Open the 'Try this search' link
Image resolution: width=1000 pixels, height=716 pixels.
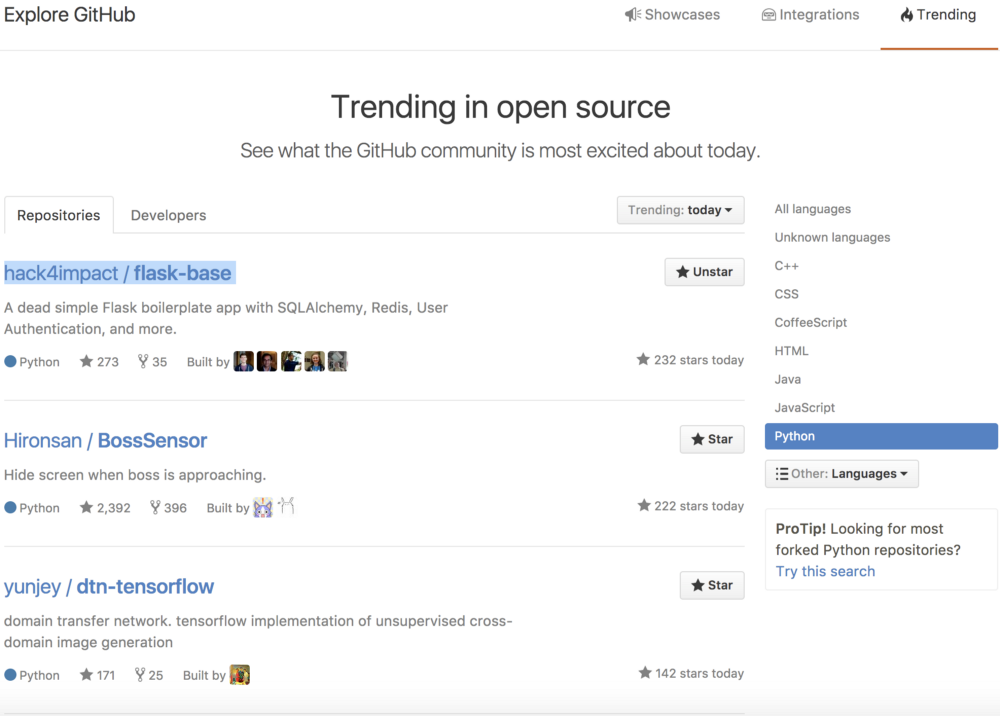pyautogui.click(x=824, y=571)
